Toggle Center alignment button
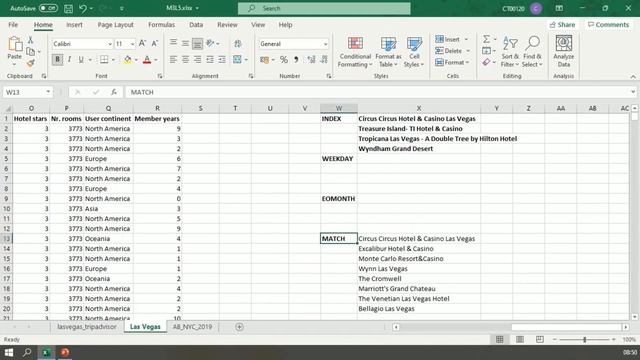The width and height of the screenshot is (640, 360). coord(185,60)
